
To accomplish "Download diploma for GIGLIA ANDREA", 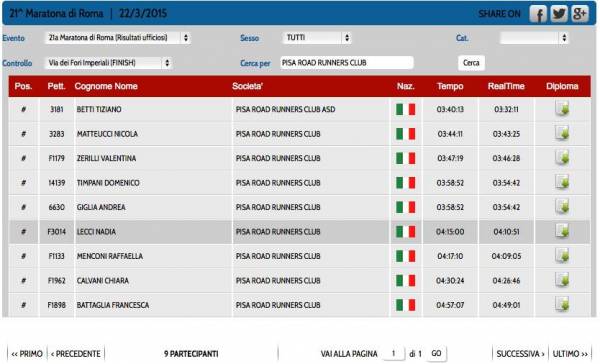I will pyautogui.click(x=562, y=207).
